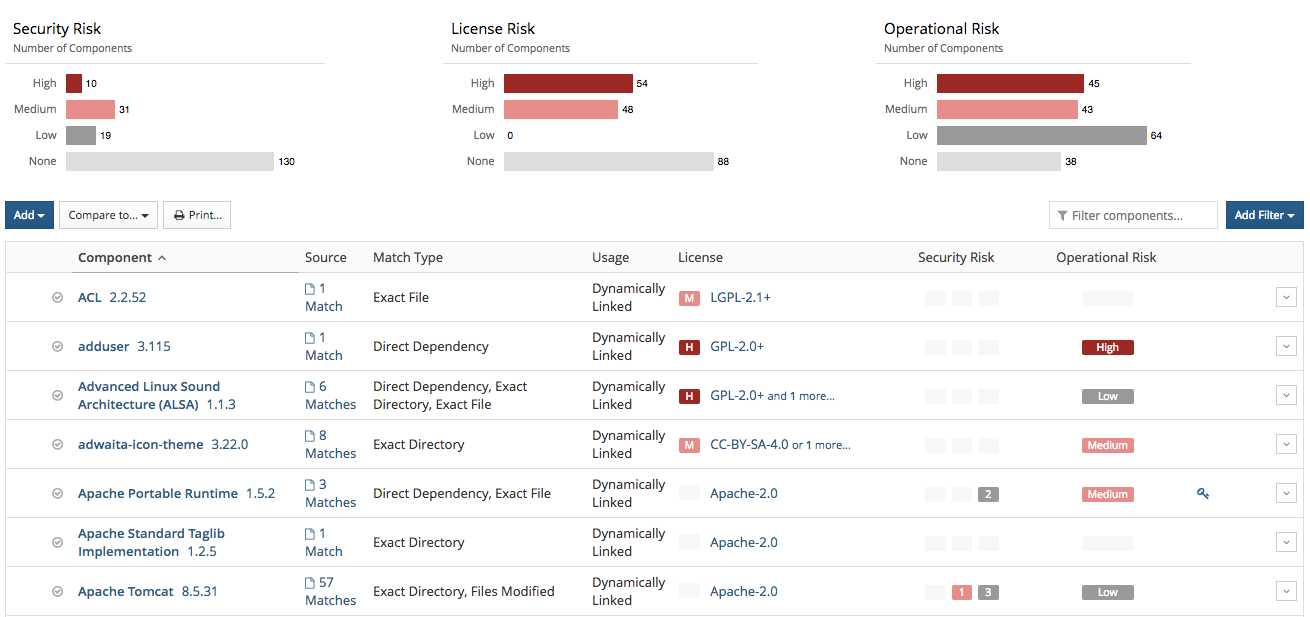1310x617 pixels.
Task: Sort by the Component column header
Action: click(116, 258)
